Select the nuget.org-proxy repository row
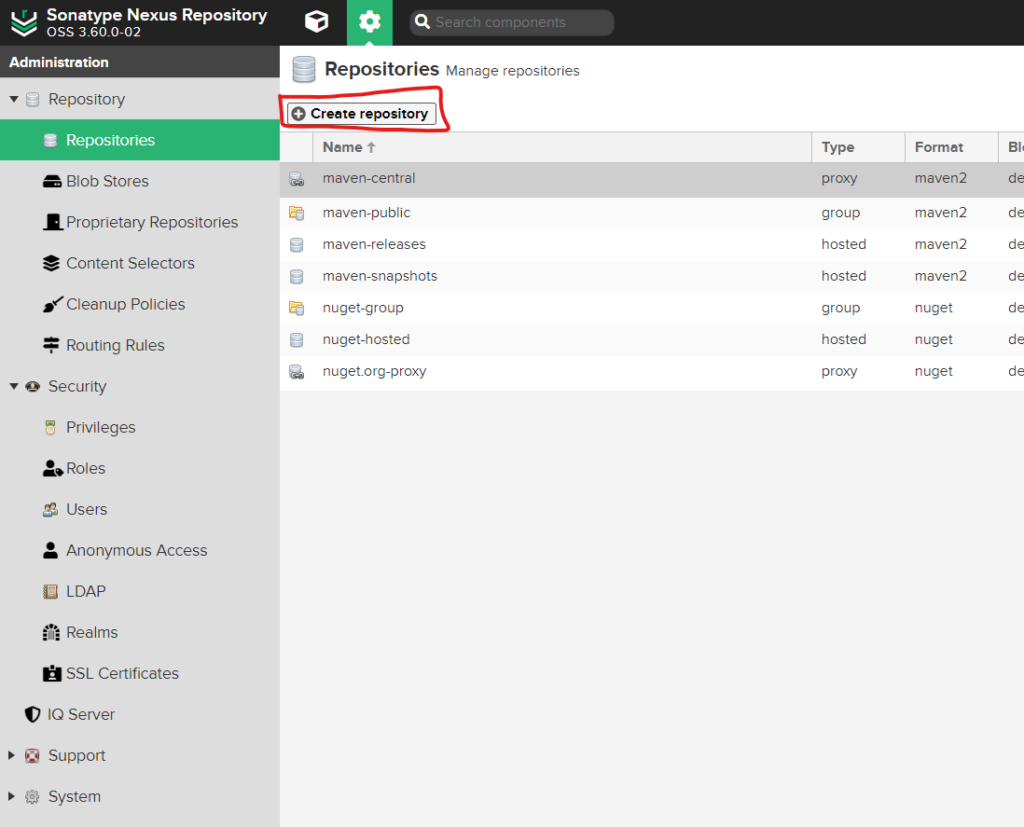 click(374, 371)
